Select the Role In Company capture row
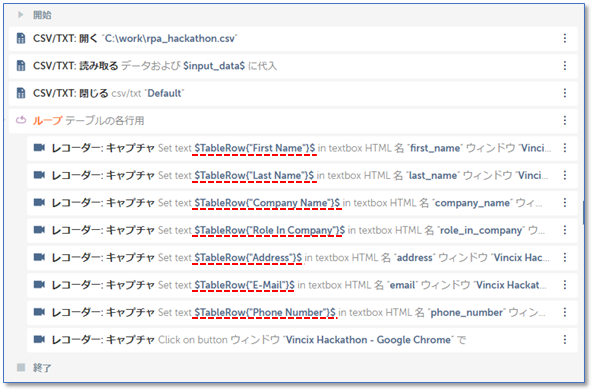The image size is (594, 392). point(302,230)
